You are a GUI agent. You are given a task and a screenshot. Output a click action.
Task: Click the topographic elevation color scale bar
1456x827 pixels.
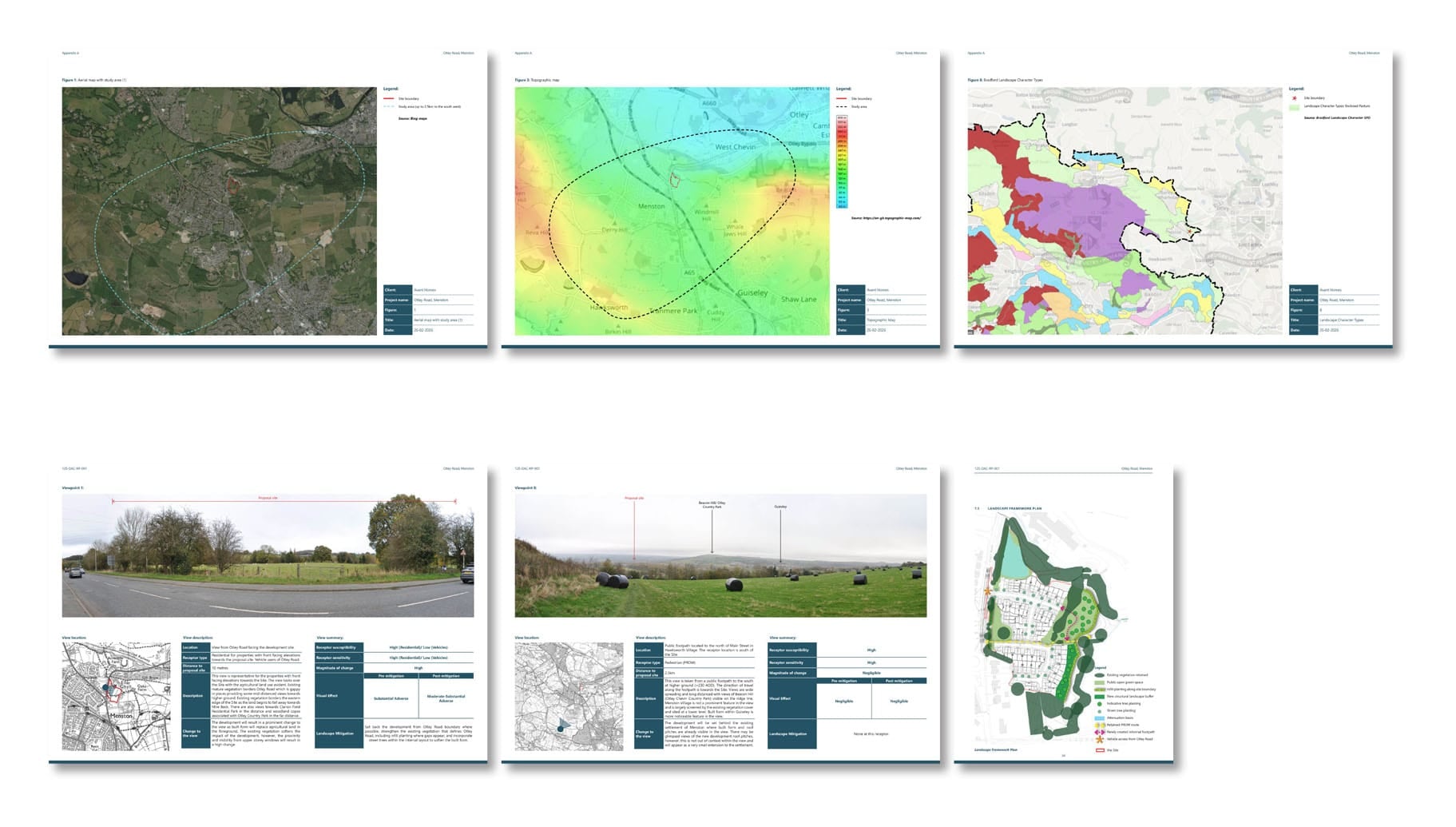(842, 161)
